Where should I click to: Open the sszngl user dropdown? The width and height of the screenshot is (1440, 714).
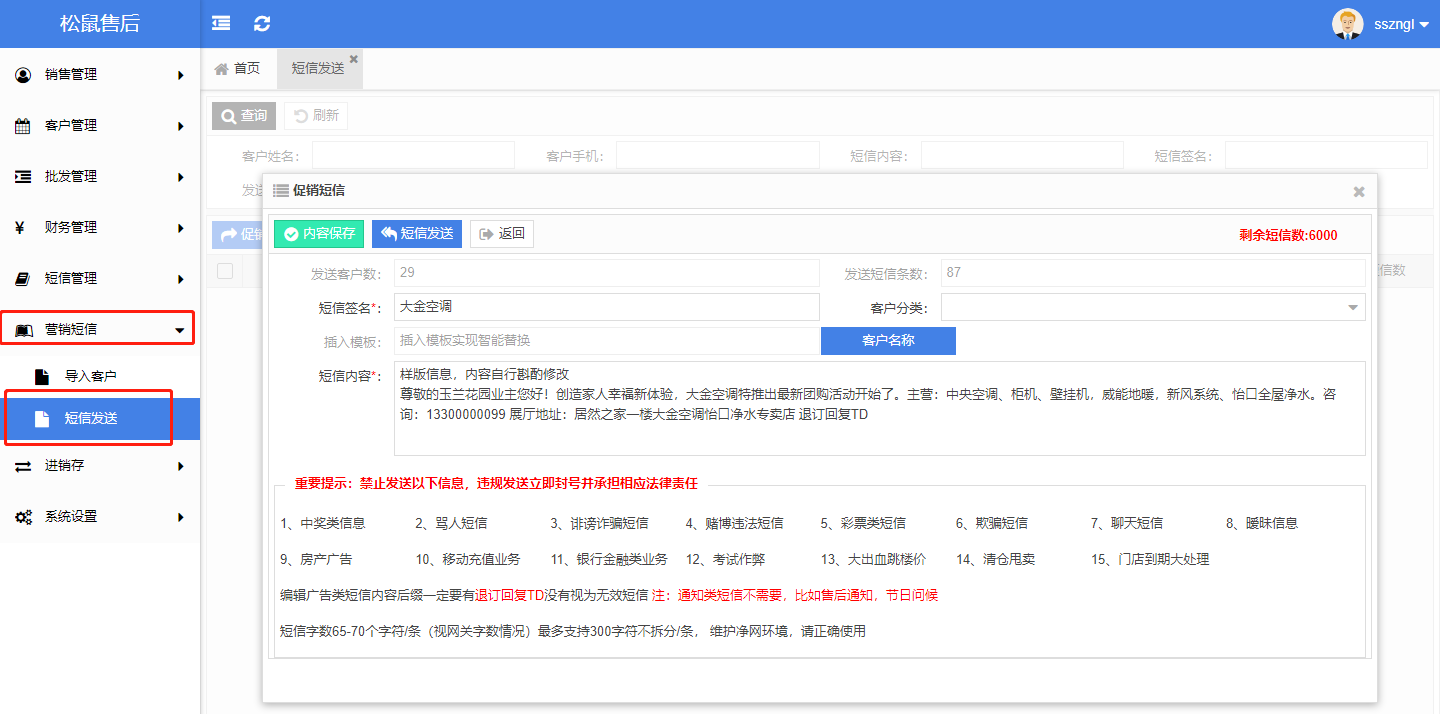(1401, 24)
